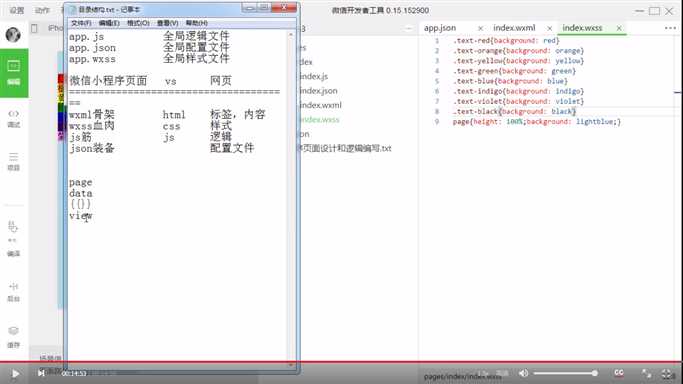Open the 格式(O) menu in Notepad
Image resolution: width=683 pixels, height=384 pixels.
(138, 23)
